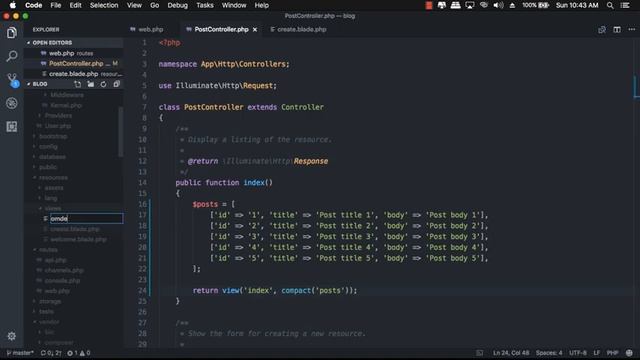Open the macOS Notification Center

[625, 5]
